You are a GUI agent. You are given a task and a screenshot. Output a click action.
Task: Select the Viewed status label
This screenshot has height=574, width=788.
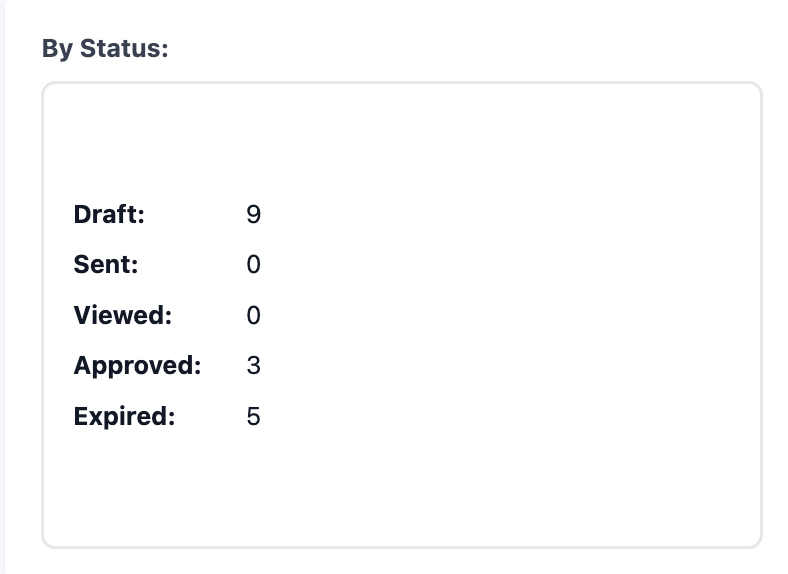coord(123,315)
